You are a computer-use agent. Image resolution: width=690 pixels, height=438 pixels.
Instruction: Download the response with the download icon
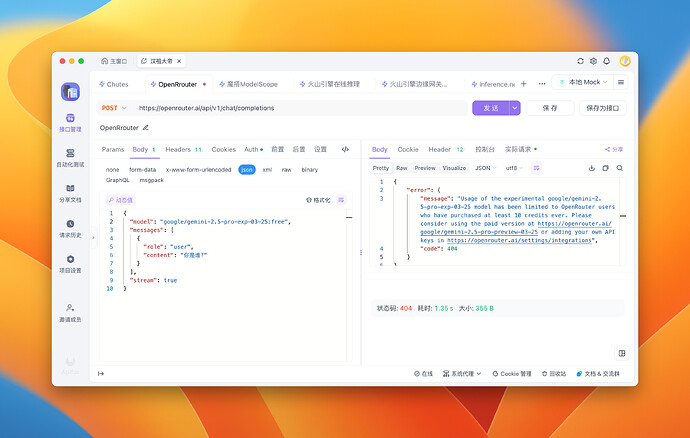[x=592, y=168]
